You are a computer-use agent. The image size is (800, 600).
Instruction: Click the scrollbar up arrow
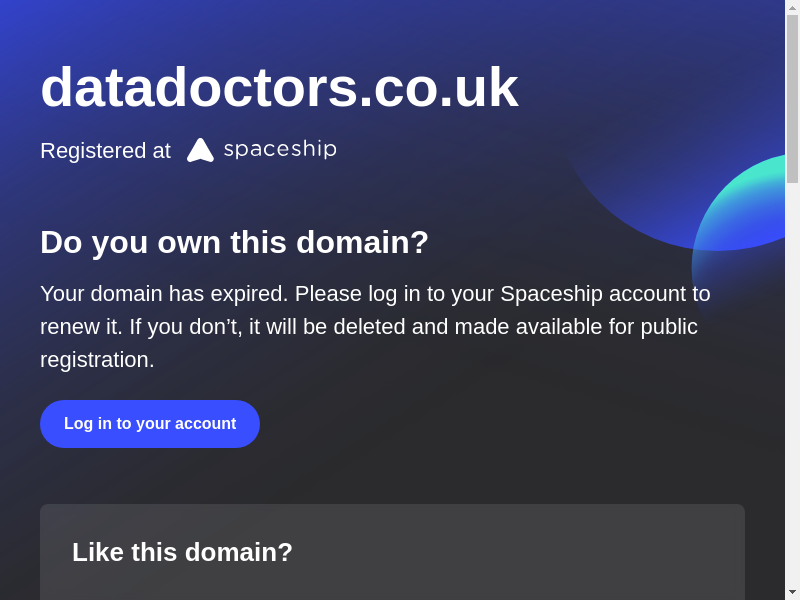pos(792,7)
